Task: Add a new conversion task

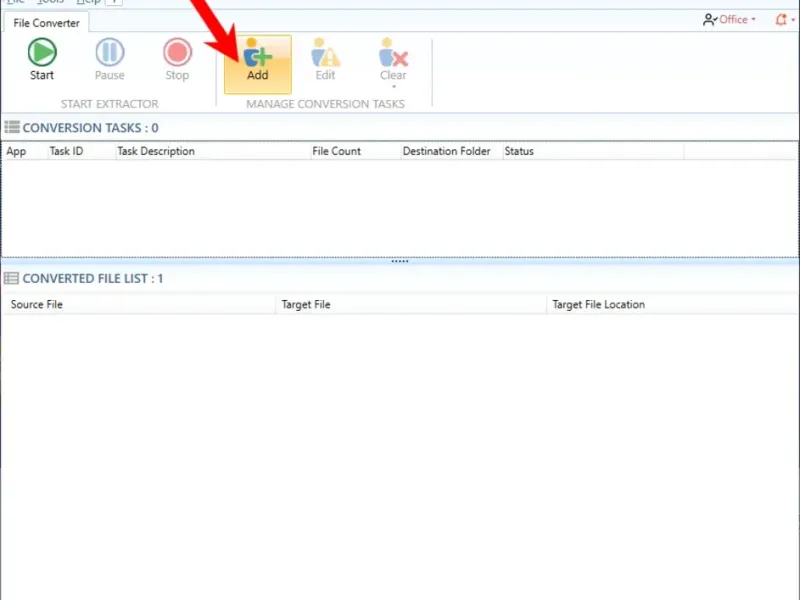Action: coord(258,64)
